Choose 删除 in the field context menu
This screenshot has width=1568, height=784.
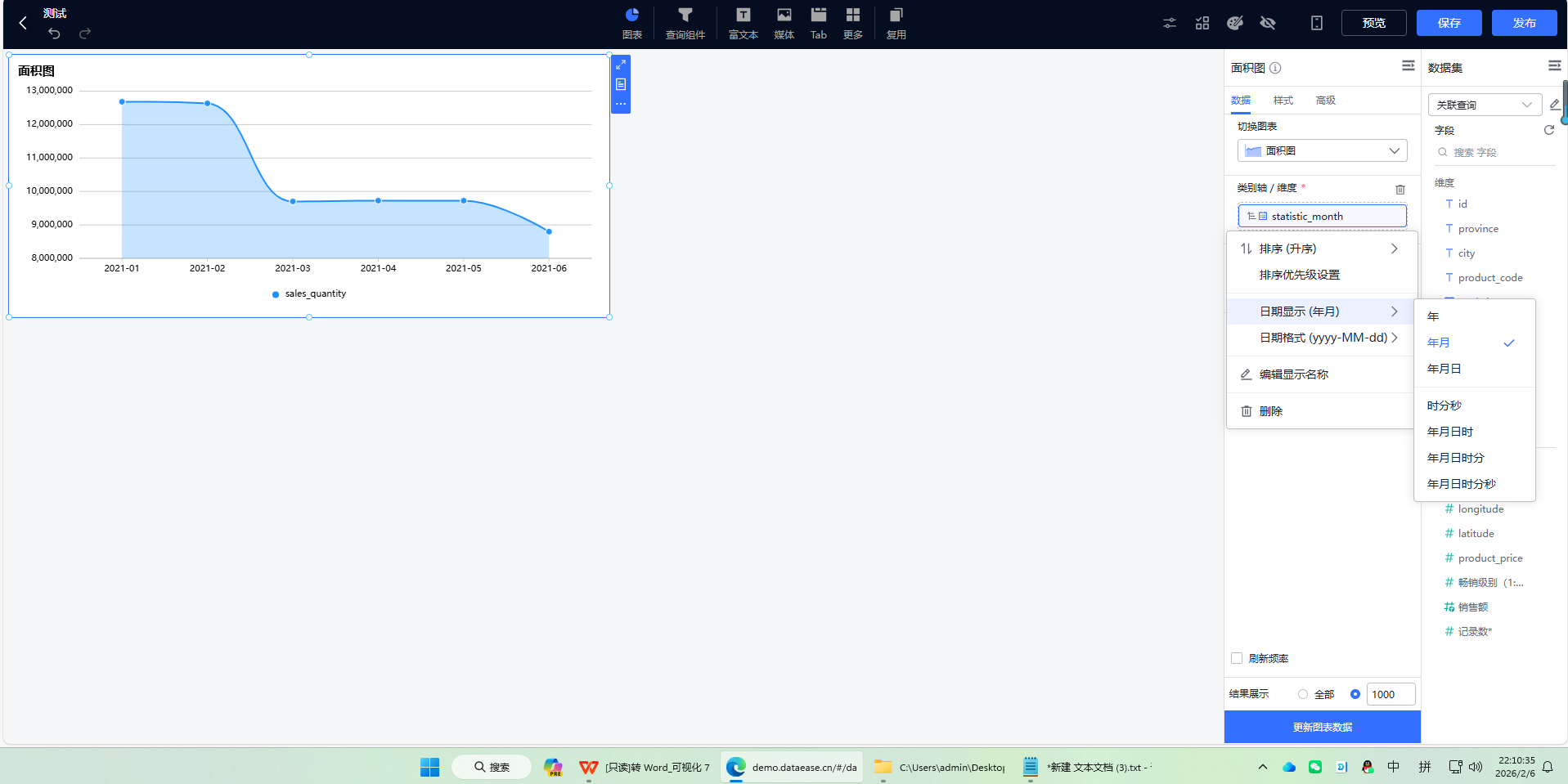[x=1322, y=411]
